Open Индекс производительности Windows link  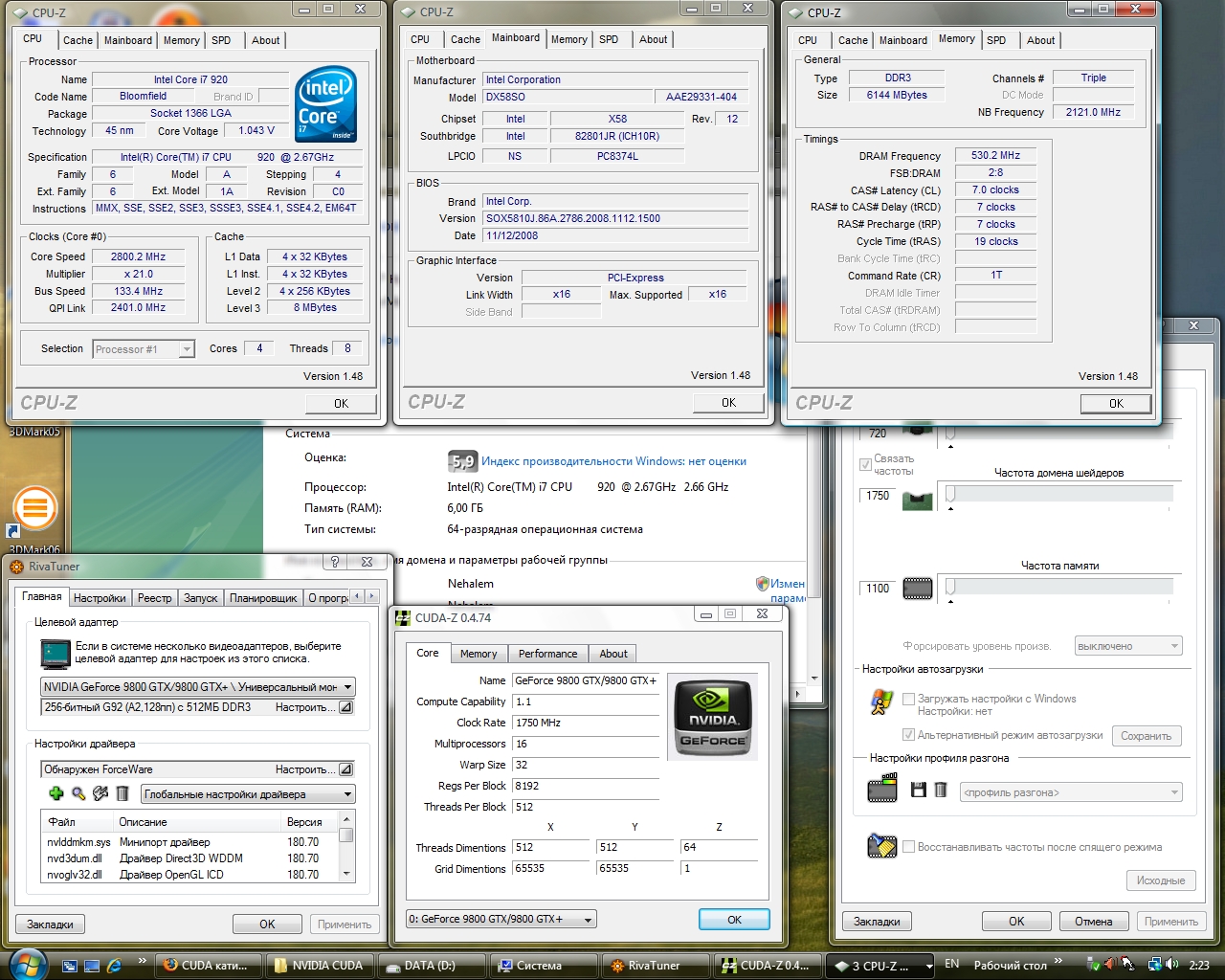[613, 461]
